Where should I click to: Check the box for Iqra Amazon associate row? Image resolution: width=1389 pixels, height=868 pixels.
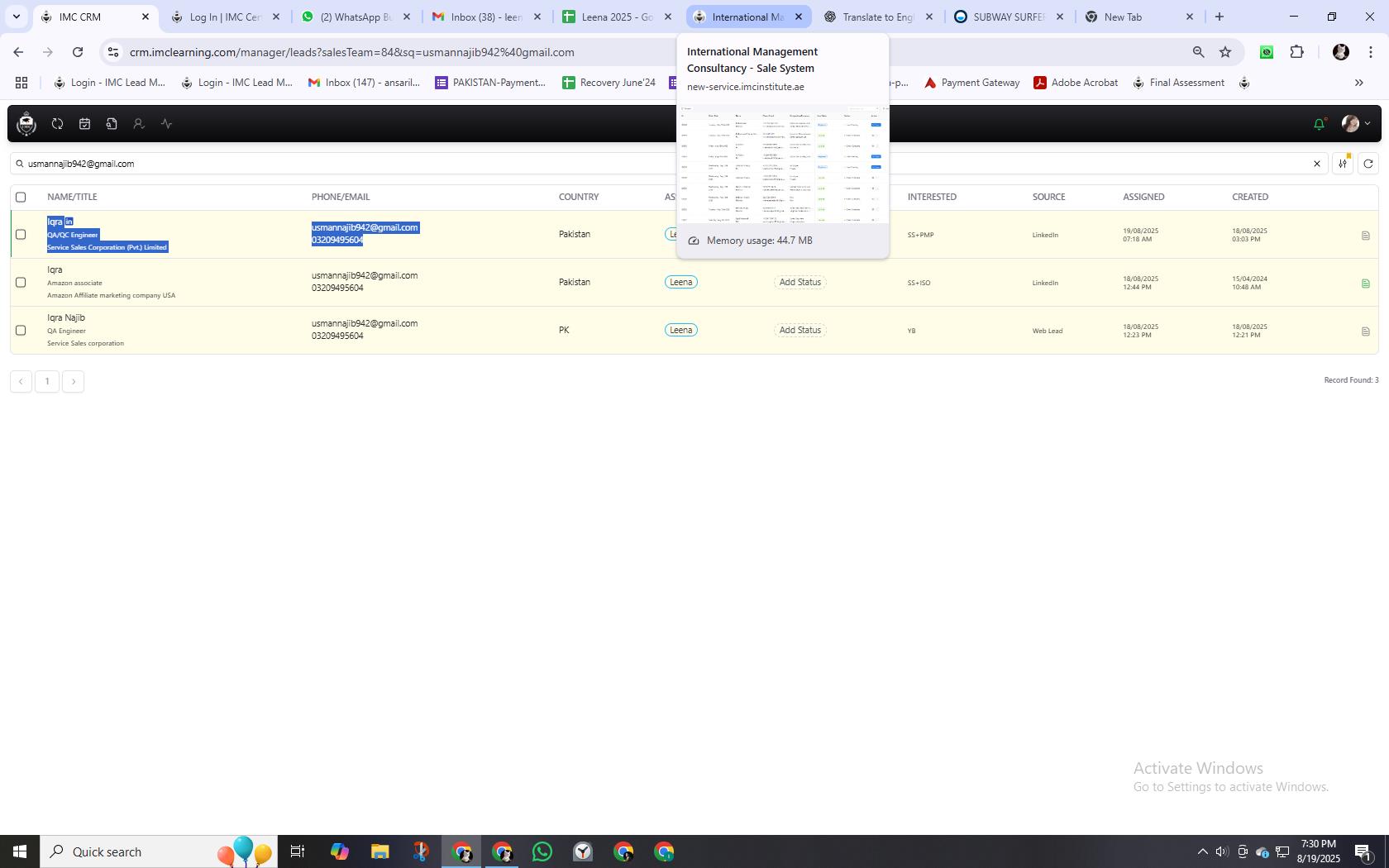pyautogui.click(x=21, y=282)
